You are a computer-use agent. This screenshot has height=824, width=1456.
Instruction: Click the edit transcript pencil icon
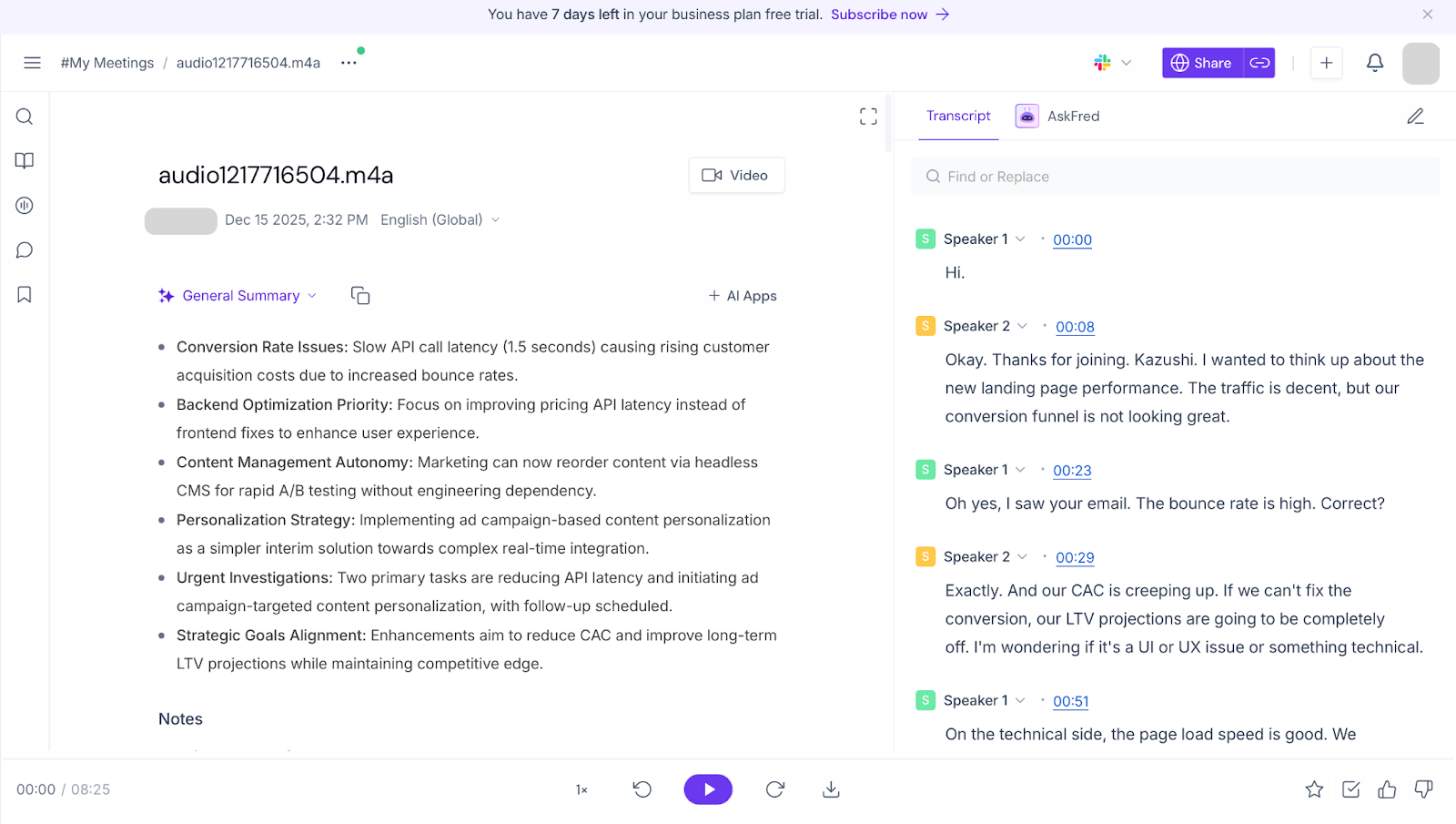(x=1415, y=117)
